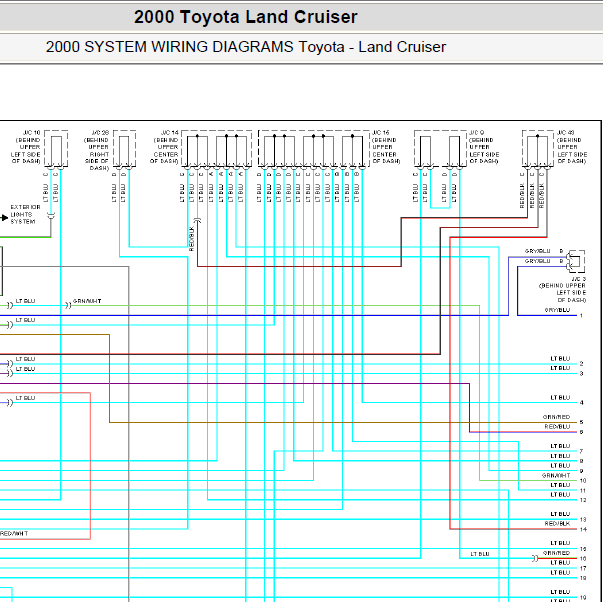Click the LT BLU label at terminal 4
Screen dimensions: 603x602
click(560, 398)
